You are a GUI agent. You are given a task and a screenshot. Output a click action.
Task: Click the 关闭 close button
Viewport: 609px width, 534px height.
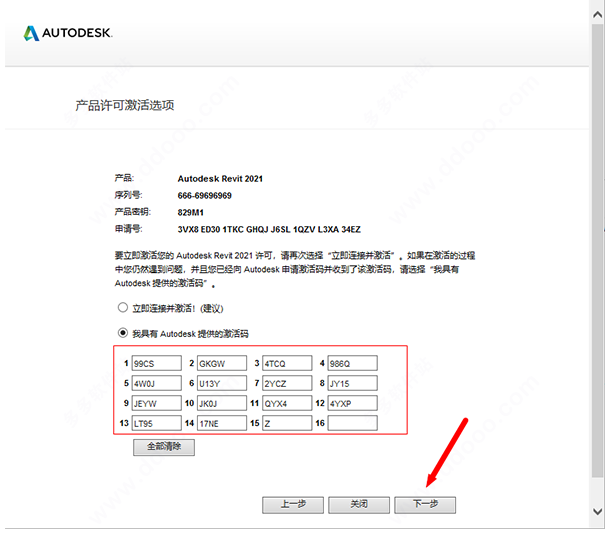pos(359,504)
